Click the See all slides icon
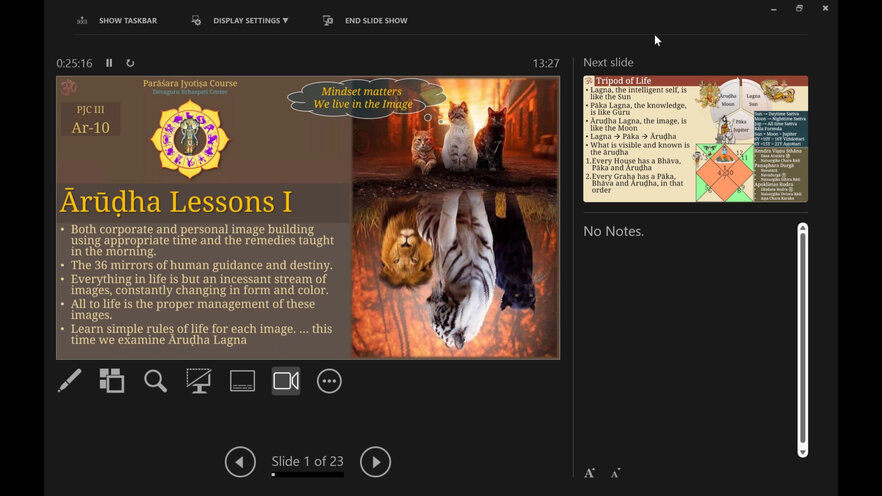Viewport: 882px width, 496px height. (112, 381)
